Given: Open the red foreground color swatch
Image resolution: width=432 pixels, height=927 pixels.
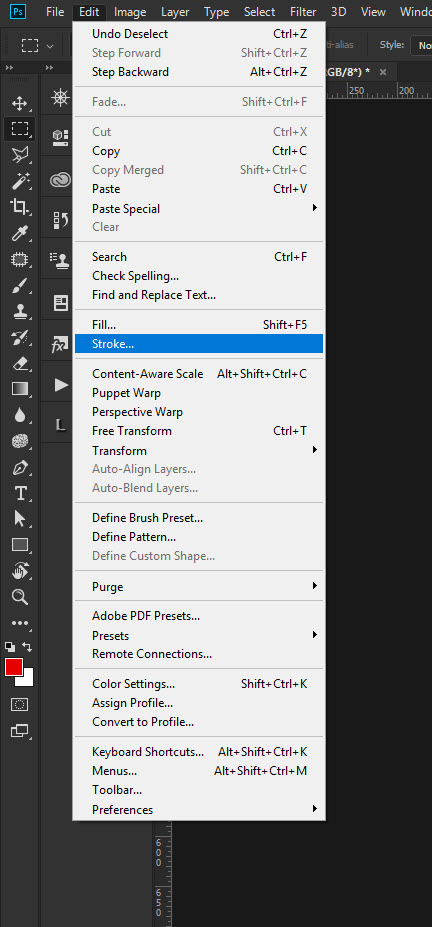Looking at the screenshot, I should click(14, 667).
